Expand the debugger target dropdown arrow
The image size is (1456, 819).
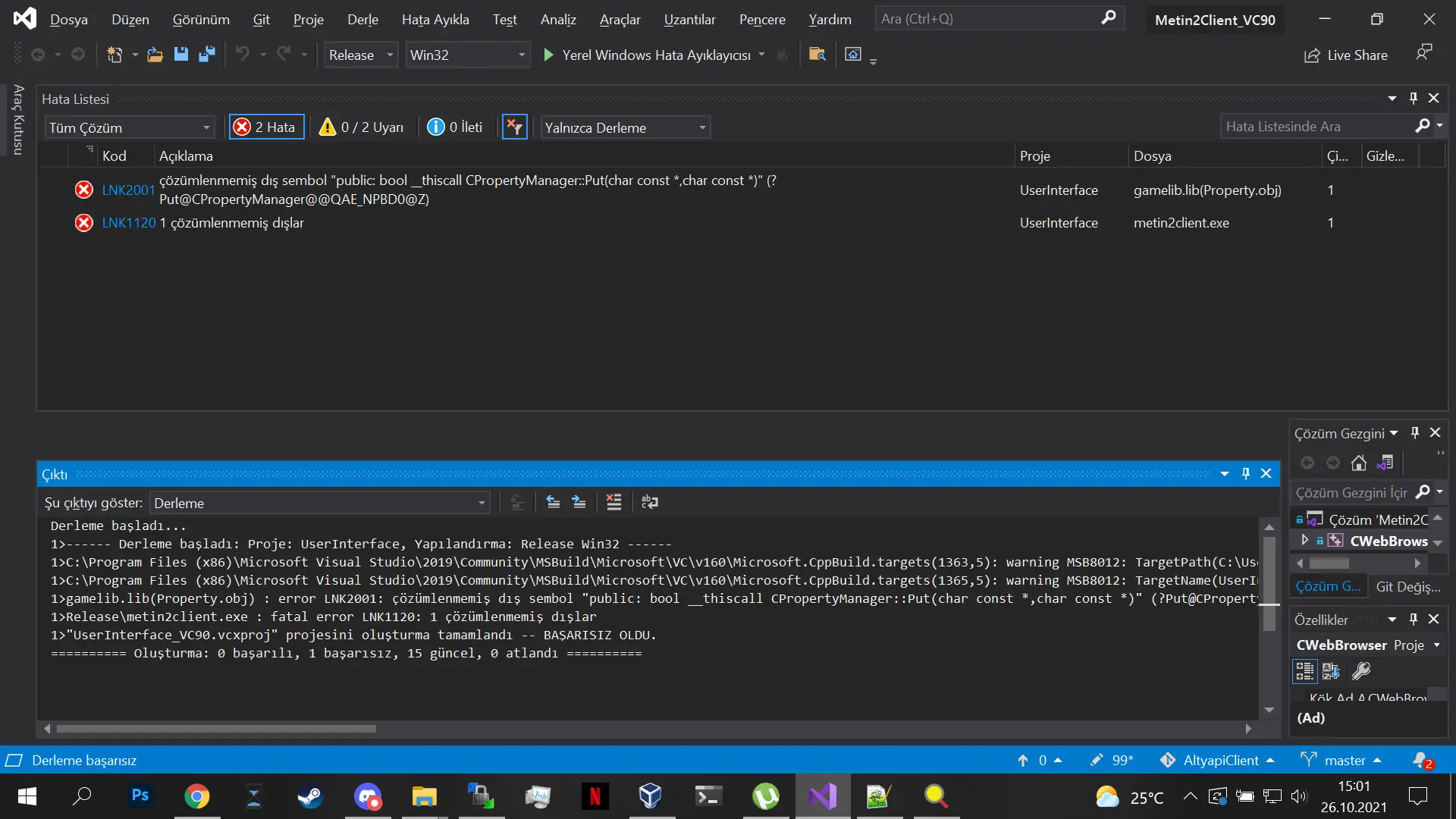point(761,55)
